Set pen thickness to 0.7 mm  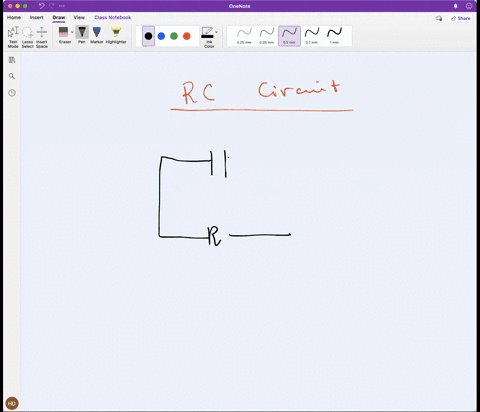point(312,36)
